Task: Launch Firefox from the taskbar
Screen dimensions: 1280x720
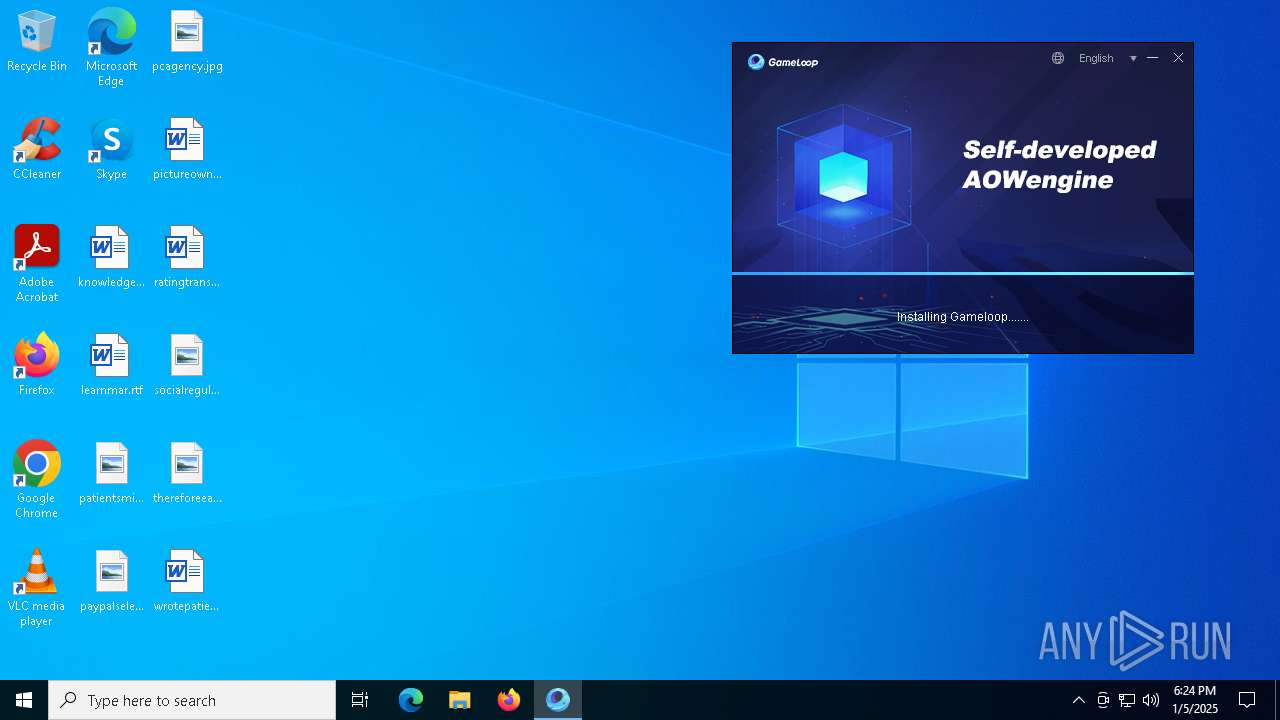Action: coord(509,700)
